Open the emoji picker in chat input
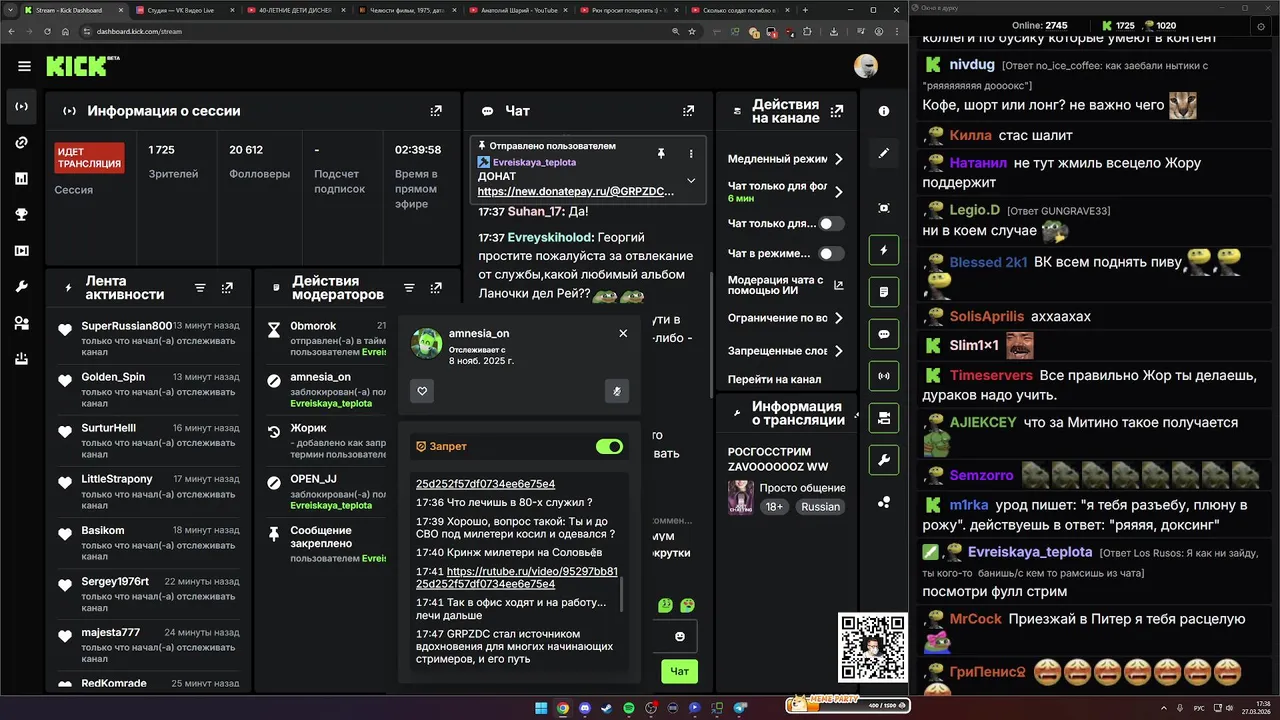 (x=680, y=636)
